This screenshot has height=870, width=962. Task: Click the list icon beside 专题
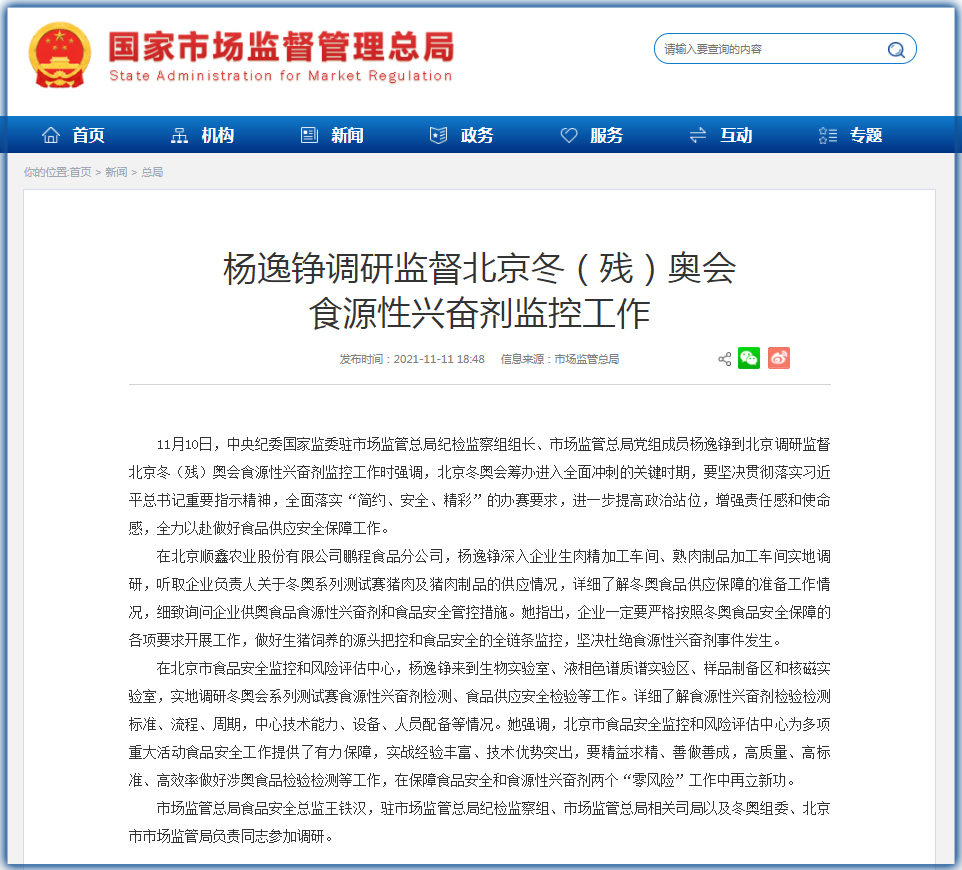(x=828, y=135)
